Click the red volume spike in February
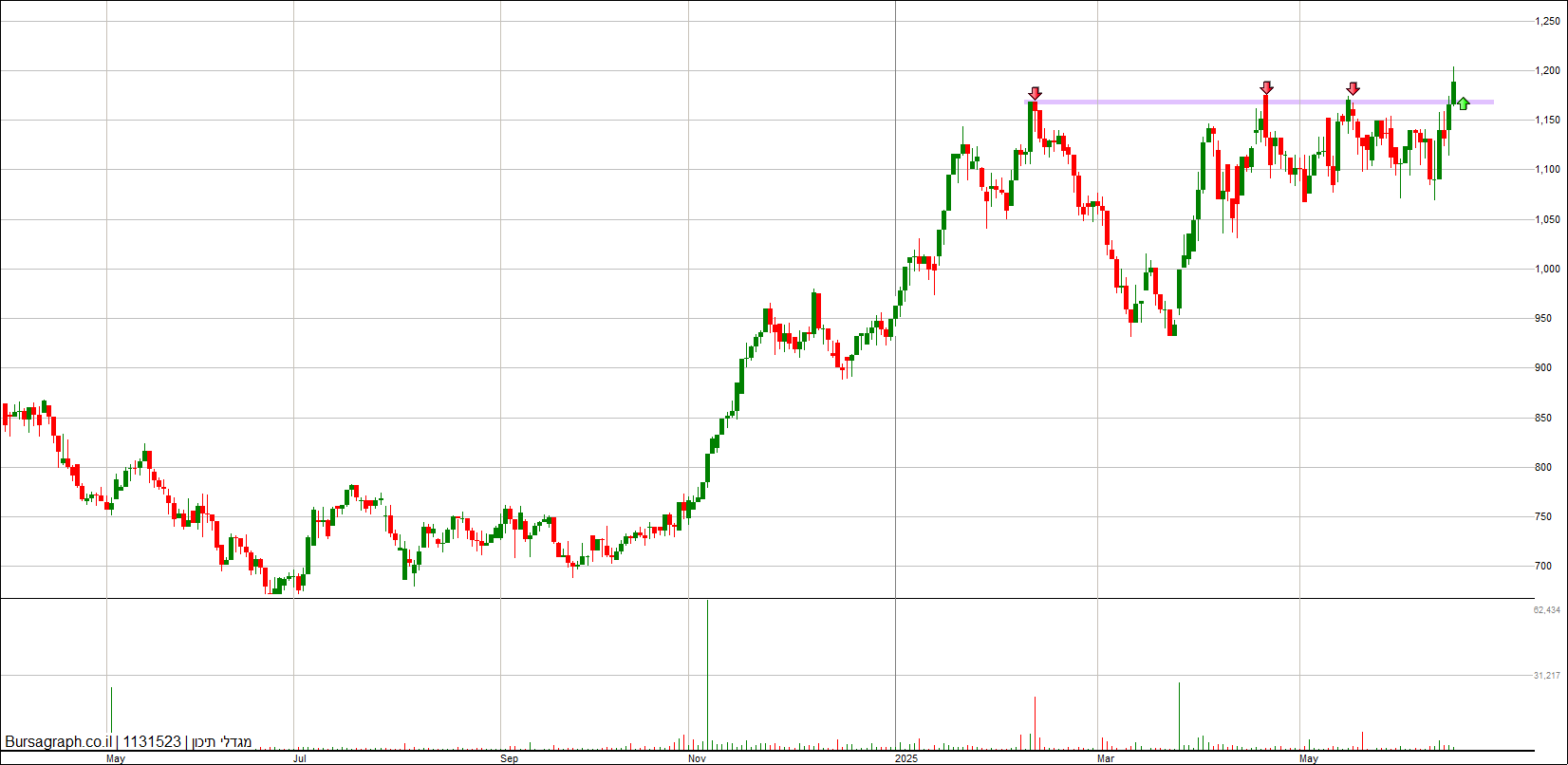 1035,722
